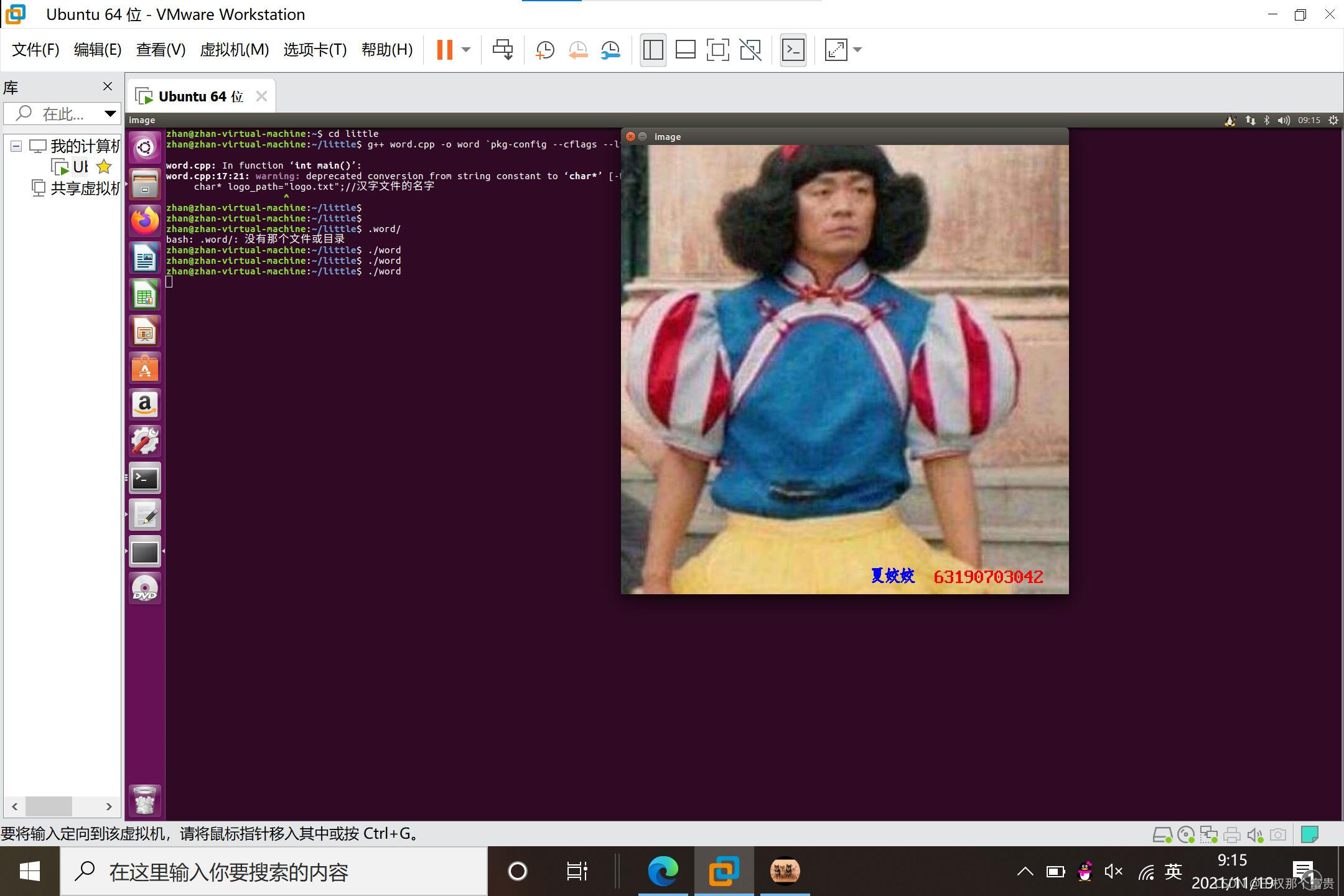Open the text editor launcher icon
The image size is (1344, 896).
[x=145, y=515]
